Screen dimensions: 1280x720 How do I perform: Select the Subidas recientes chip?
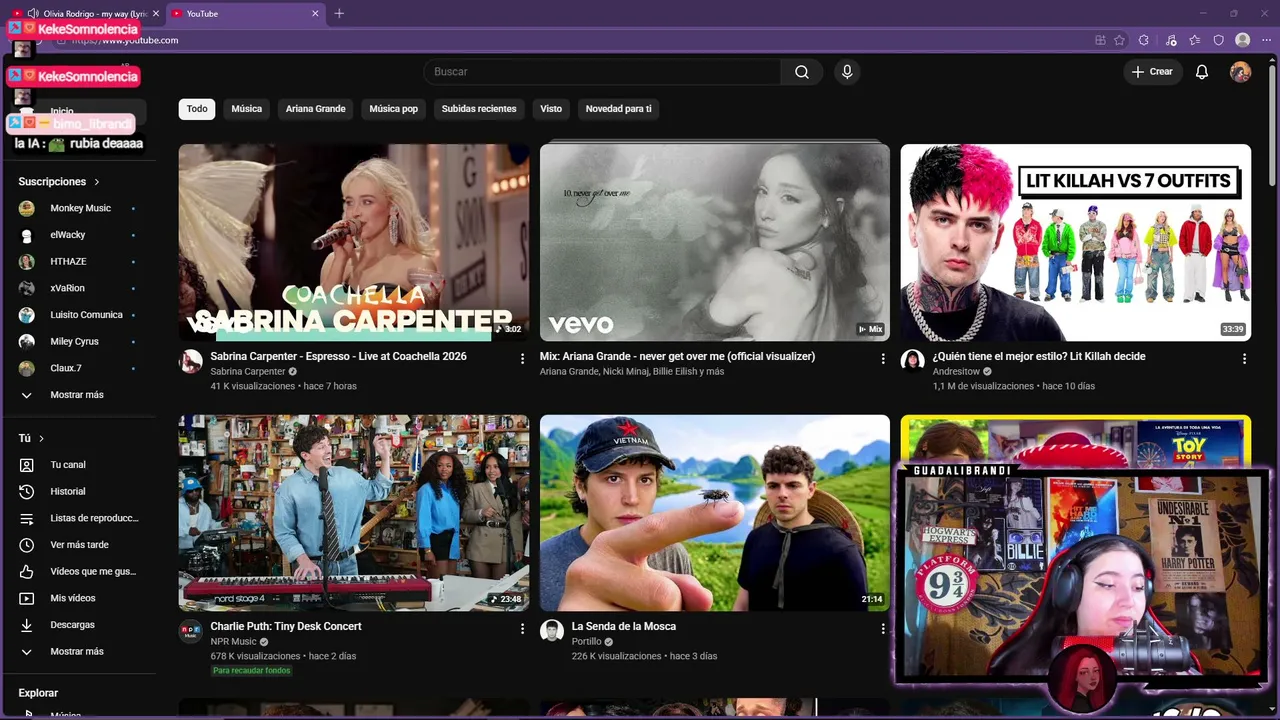coord(479,109)
